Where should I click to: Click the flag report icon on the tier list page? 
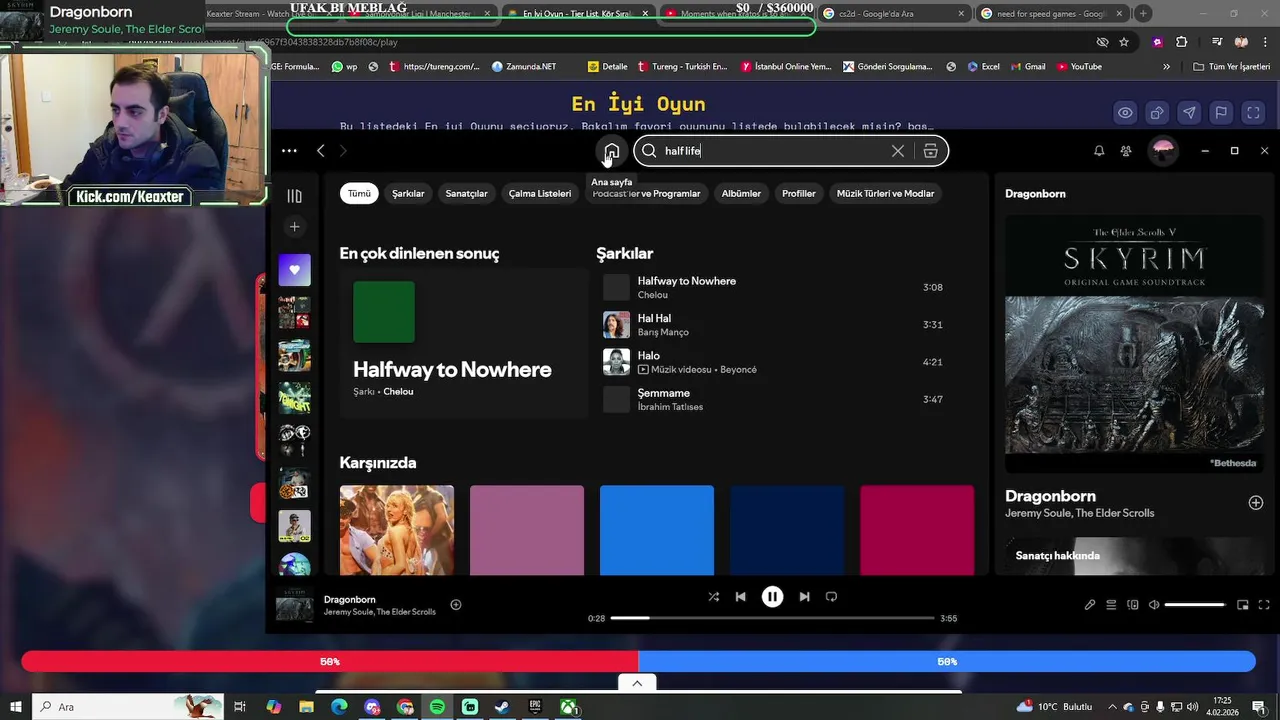click(x=1221, y=113)
